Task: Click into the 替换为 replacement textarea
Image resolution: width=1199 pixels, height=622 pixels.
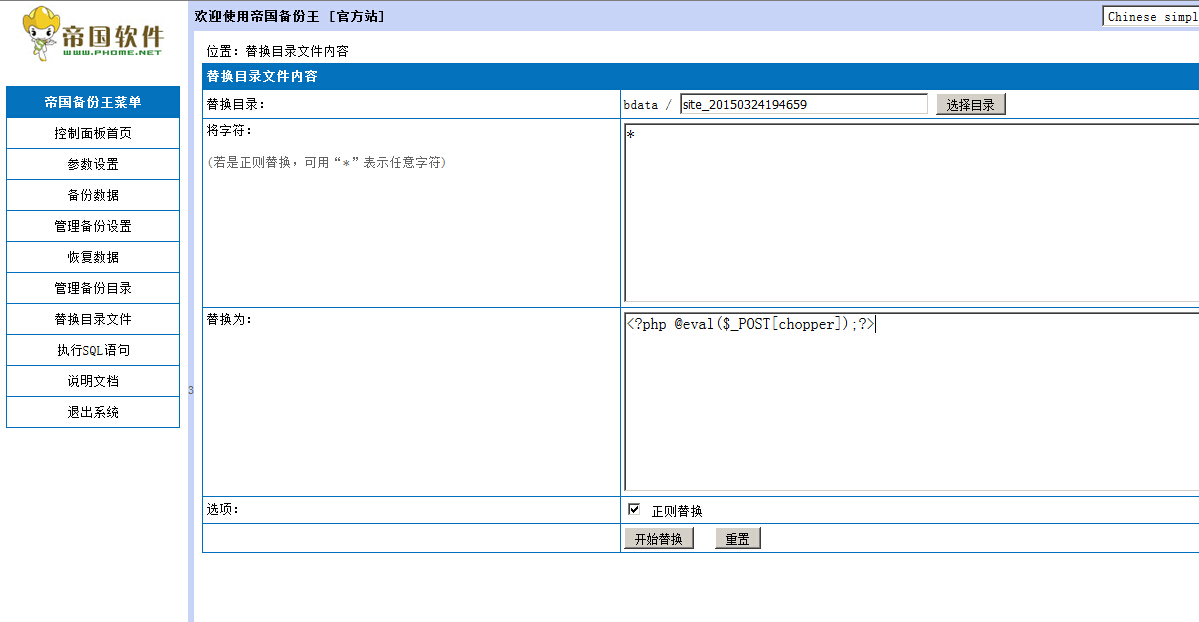Action: 911,402
